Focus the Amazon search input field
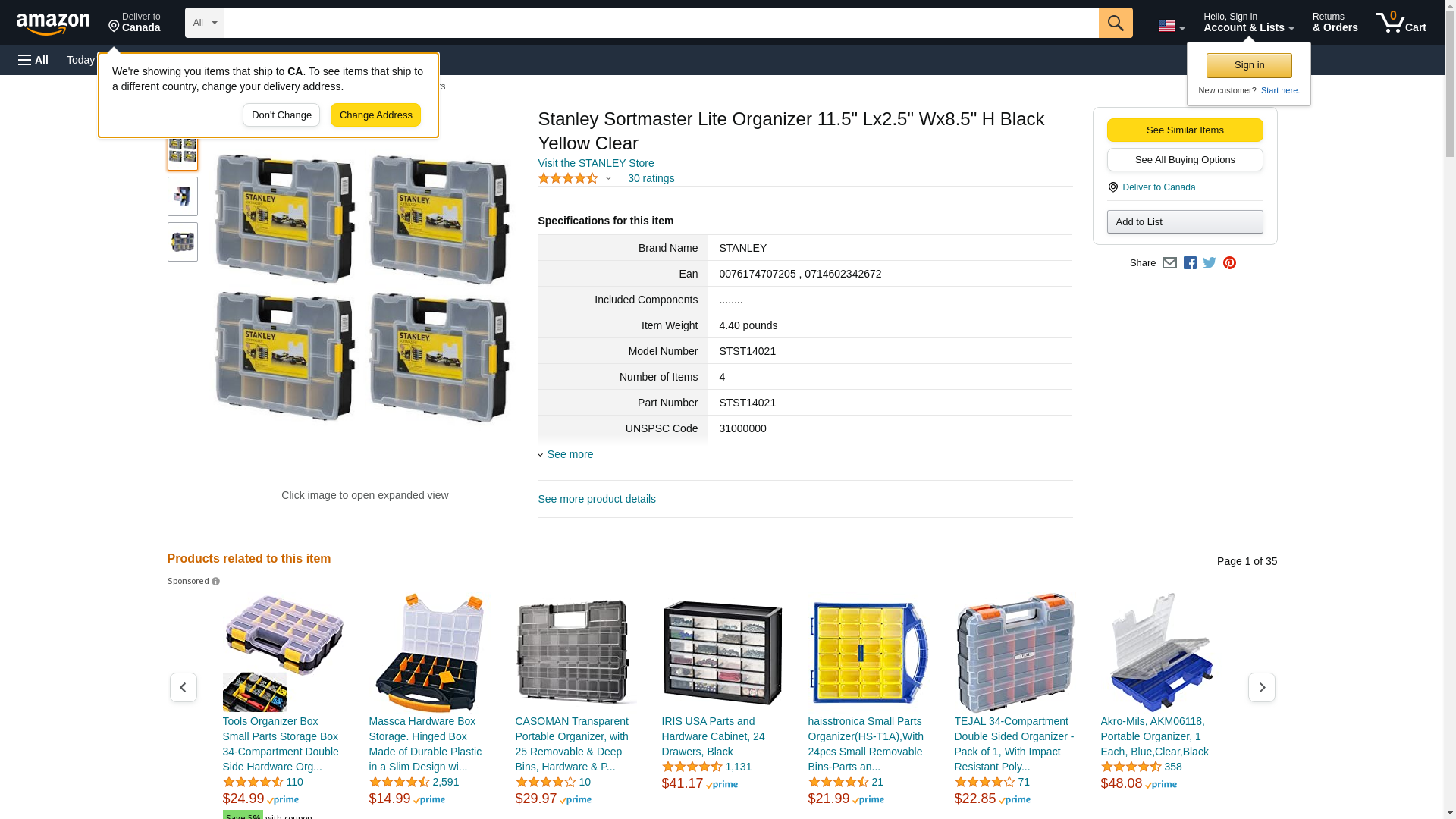Viewport: 1456px width, 819px height. tap(661, 23)
